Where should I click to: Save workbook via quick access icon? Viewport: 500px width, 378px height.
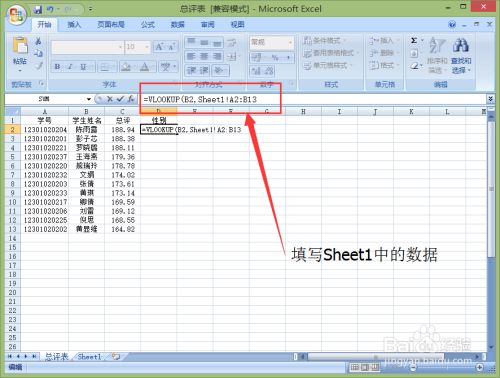(x=38, y=9)
